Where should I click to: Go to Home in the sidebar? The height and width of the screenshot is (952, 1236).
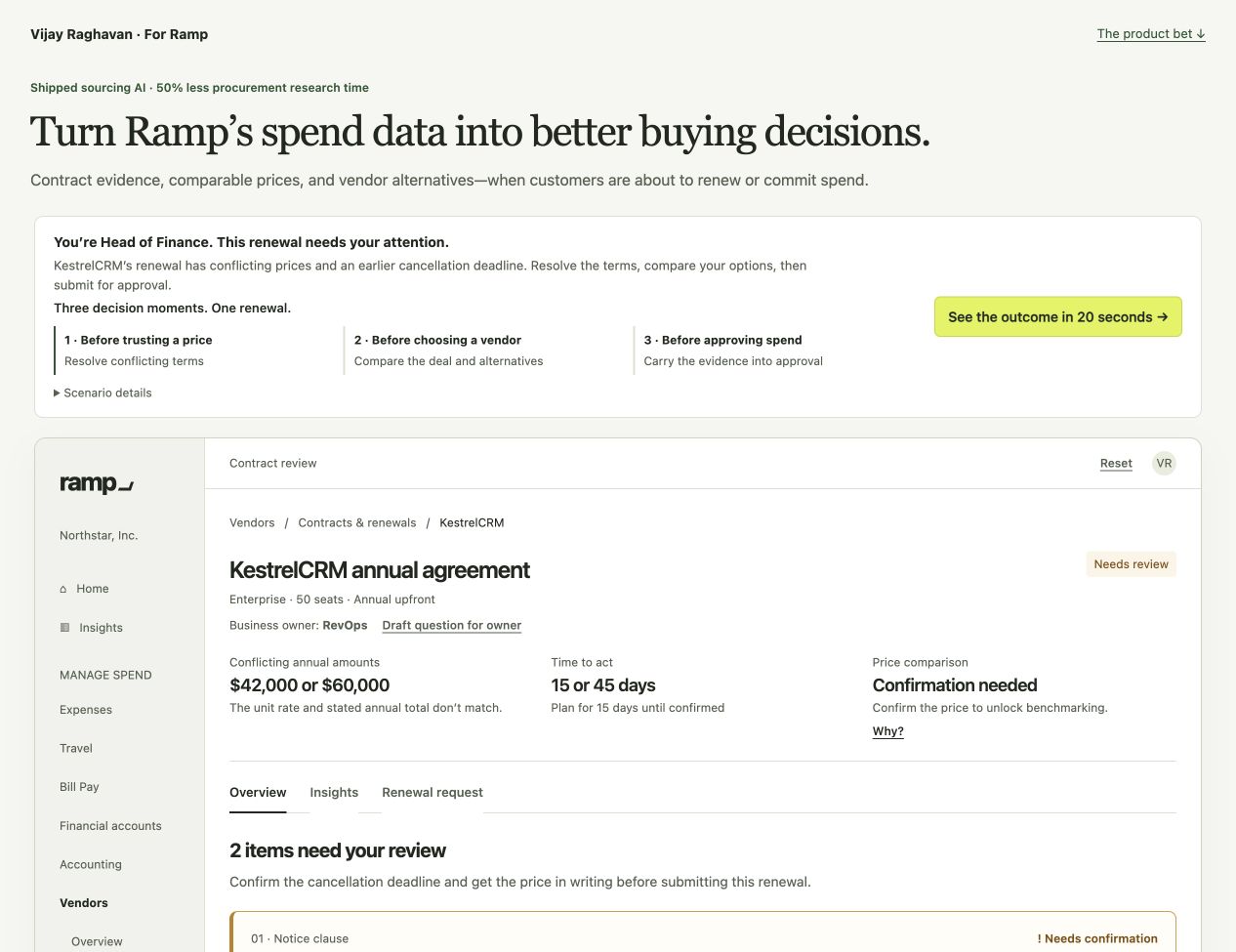tap(84, 589)
